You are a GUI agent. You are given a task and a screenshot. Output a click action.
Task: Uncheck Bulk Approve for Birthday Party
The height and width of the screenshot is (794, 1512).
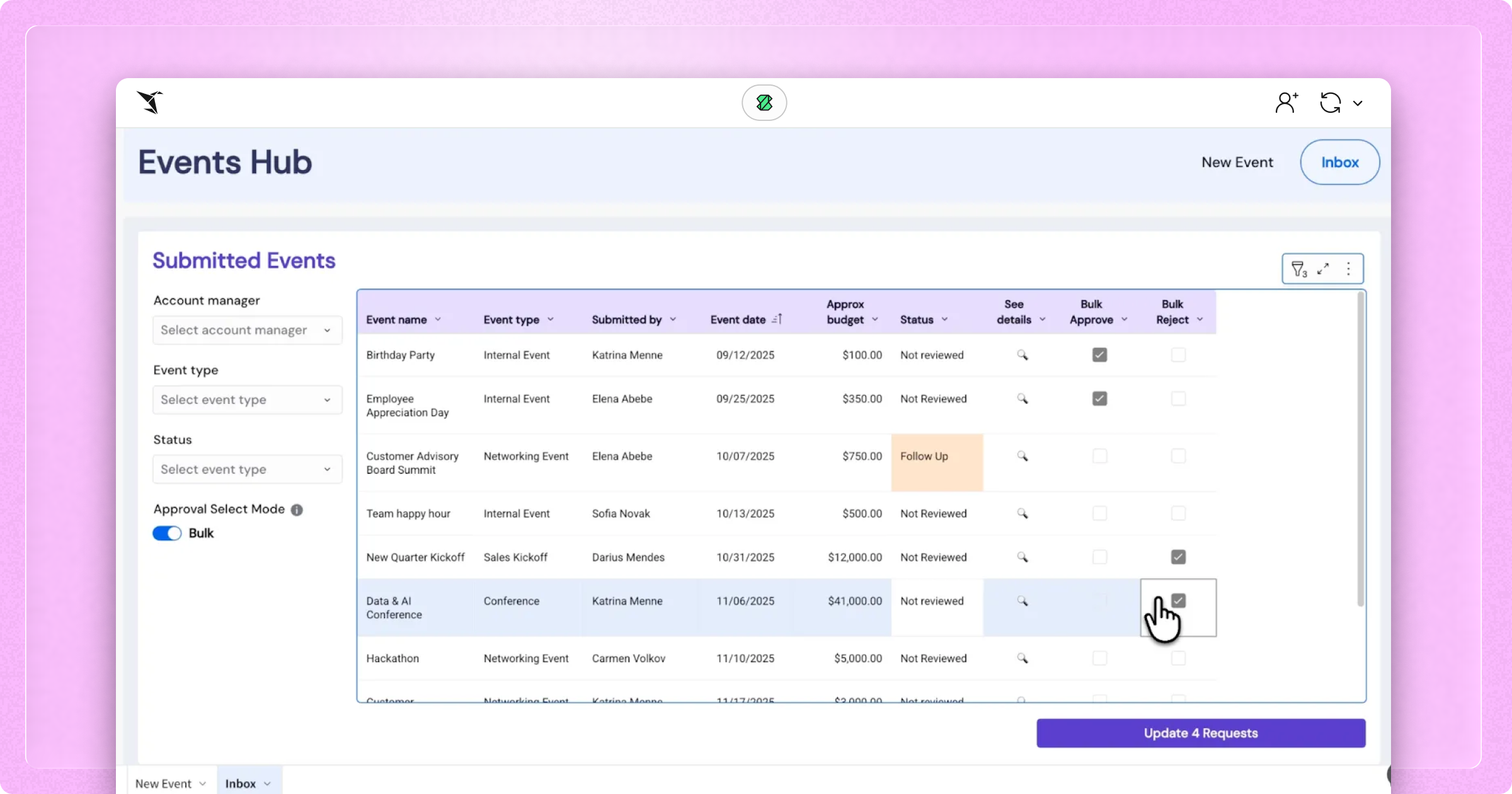click(x=1099, y=355)
